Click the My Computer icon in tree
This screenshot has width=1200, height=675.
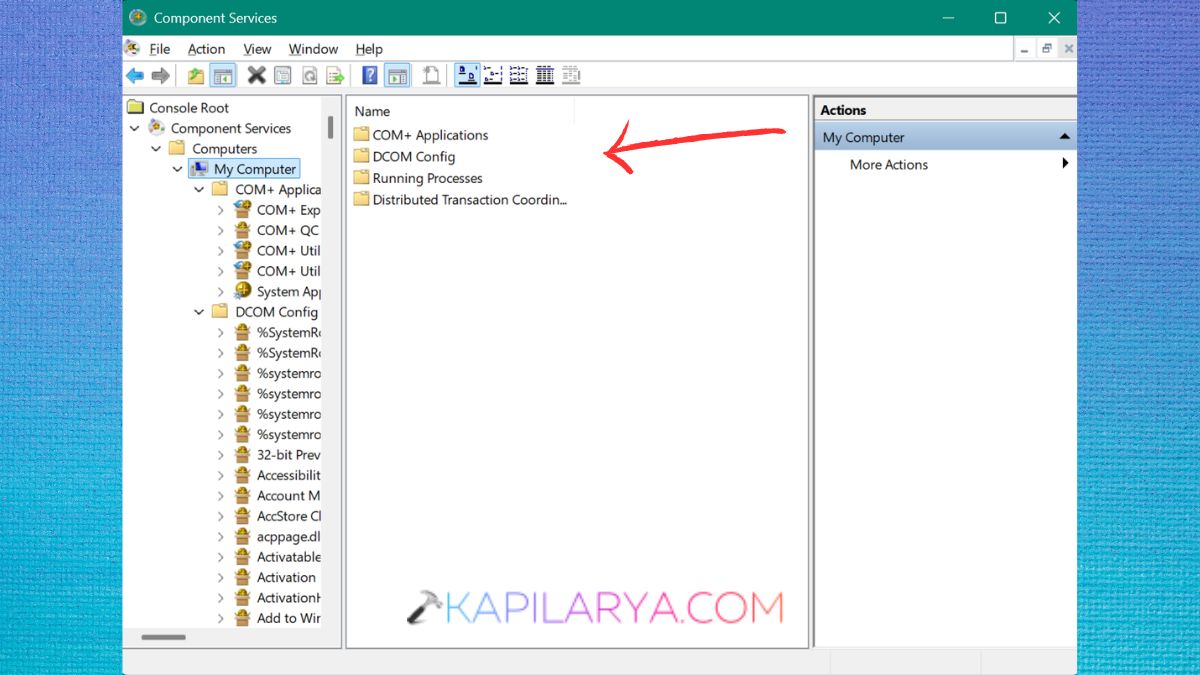(199, 169)
